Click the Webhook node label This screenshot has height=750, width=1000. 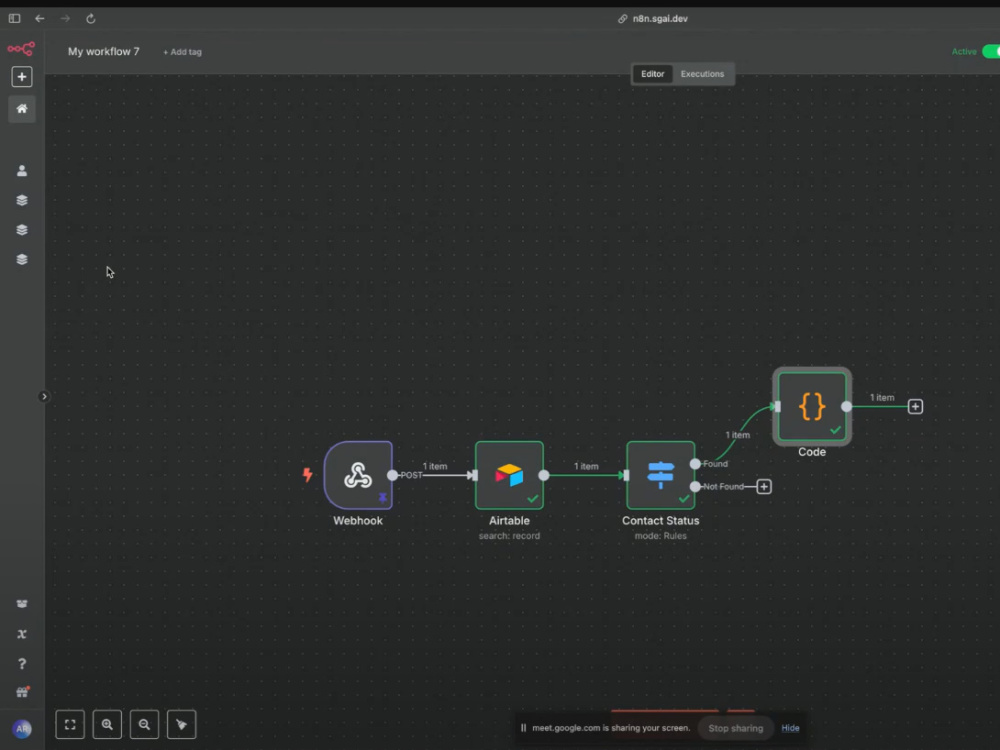pyautogui.click(x=358, y=520)
